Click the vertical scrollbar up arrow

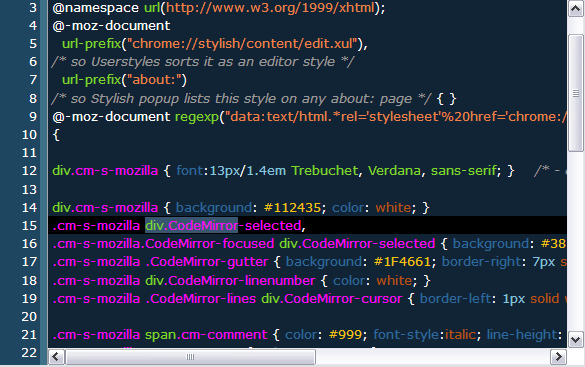click(575, 9)
